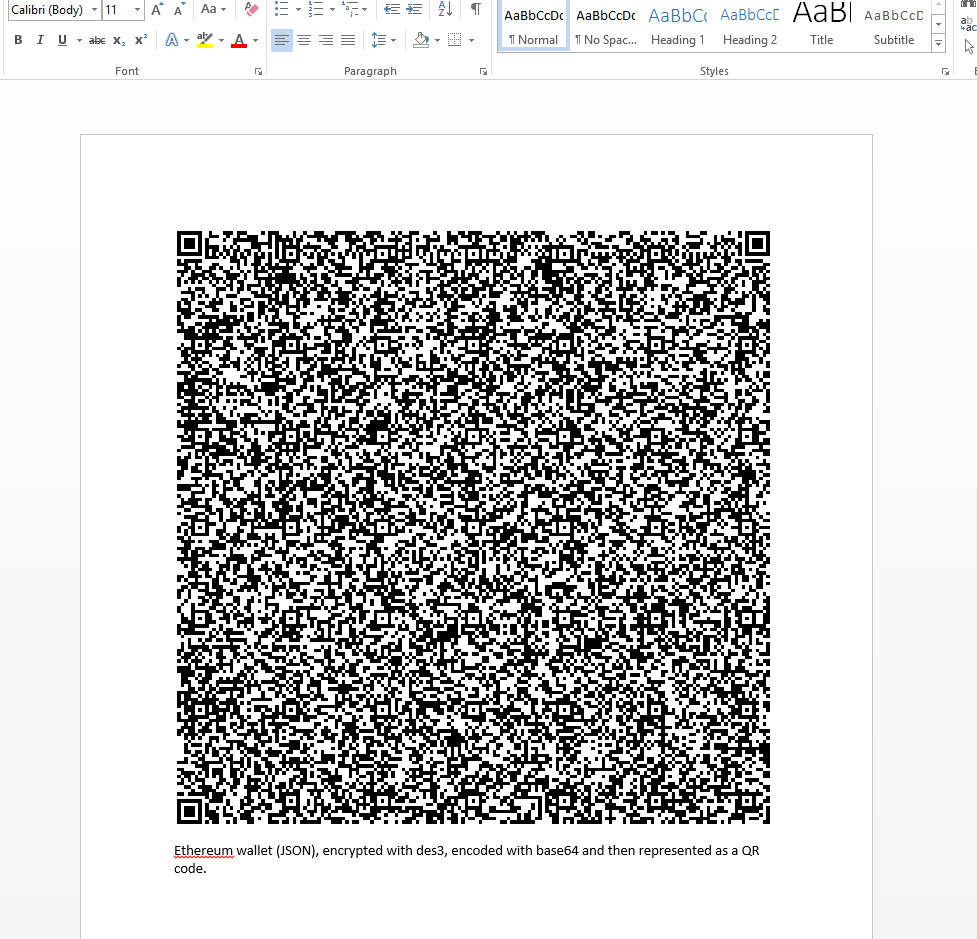Click the Align Right icon
Image resolution: width=977 pixels, height=939 pixels.
[x=326, y=41]
